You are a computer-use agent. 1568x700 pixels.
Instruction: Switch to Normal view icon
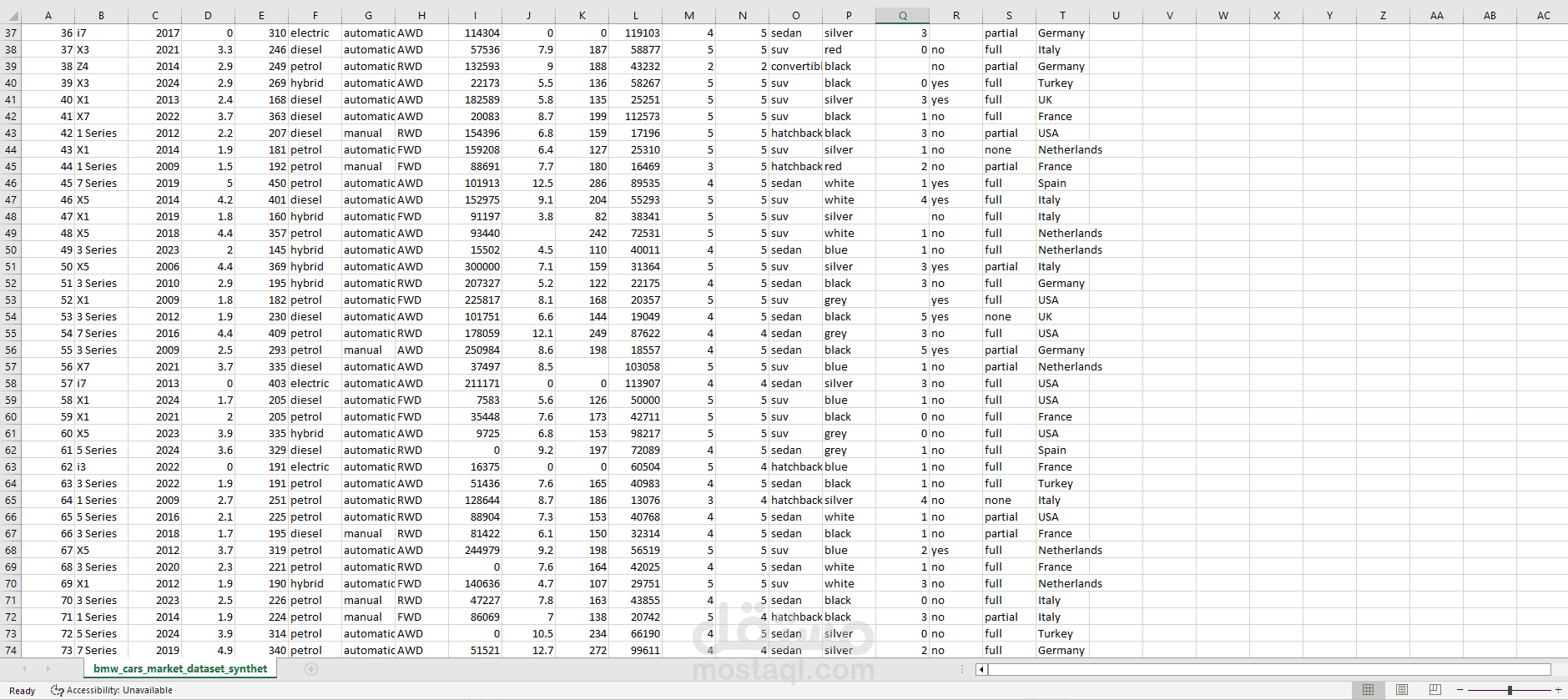pos(1368,690)
